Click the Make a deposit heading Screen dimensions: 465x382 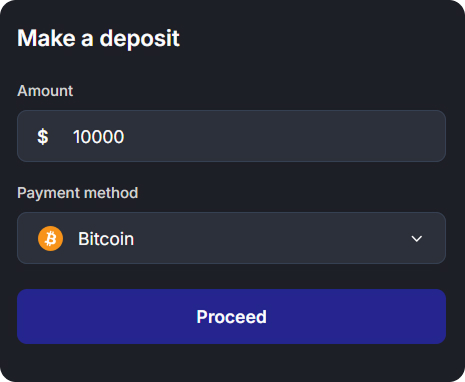pos(99,38)
